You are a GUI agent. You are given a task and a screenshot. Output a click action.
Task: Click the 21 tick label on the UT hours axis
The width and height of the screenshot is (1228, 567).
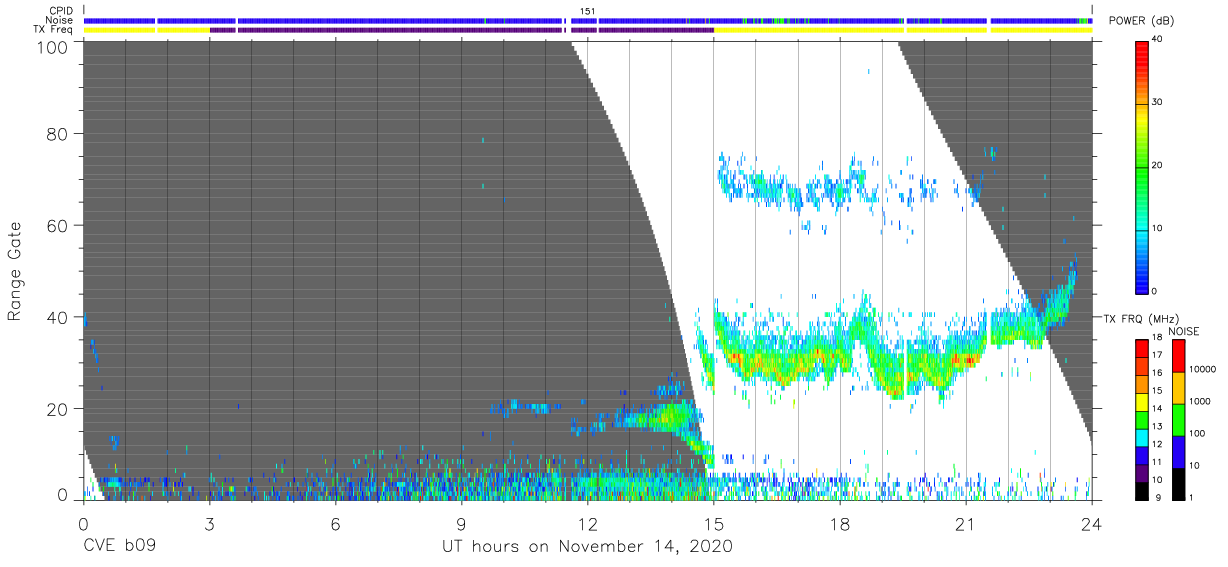[x=966, y=523]
